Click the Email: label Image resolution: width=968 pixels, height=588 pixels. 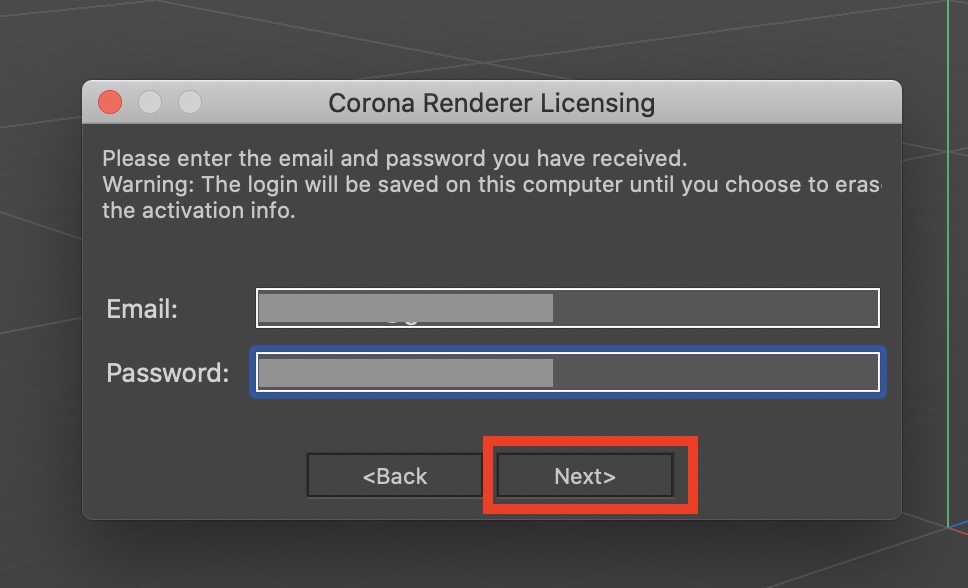pyautogui.click(x=142, y=309)
